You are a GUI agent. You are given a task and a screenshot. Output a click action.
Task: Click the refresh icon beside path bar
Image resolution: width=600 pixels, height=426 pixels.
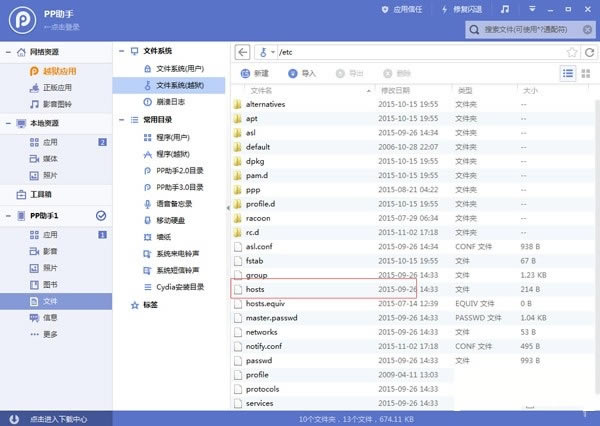point(590,52)
